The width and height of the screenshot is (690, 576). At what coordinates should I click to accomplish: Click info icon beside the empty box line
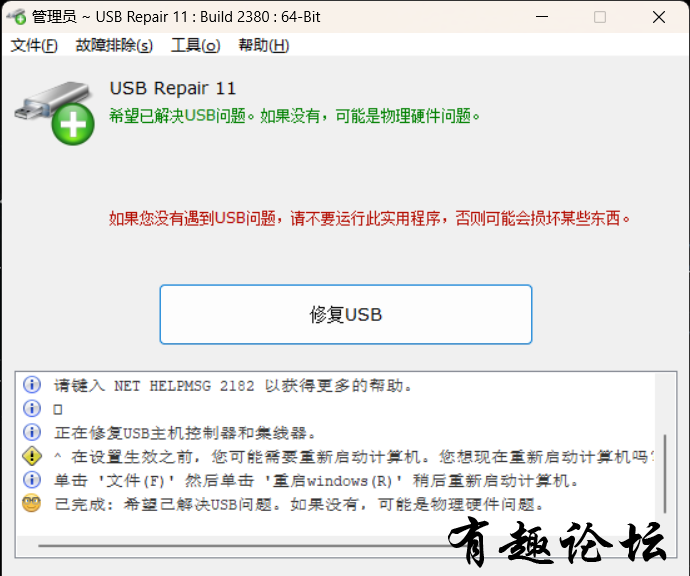[x=32, y=408]
